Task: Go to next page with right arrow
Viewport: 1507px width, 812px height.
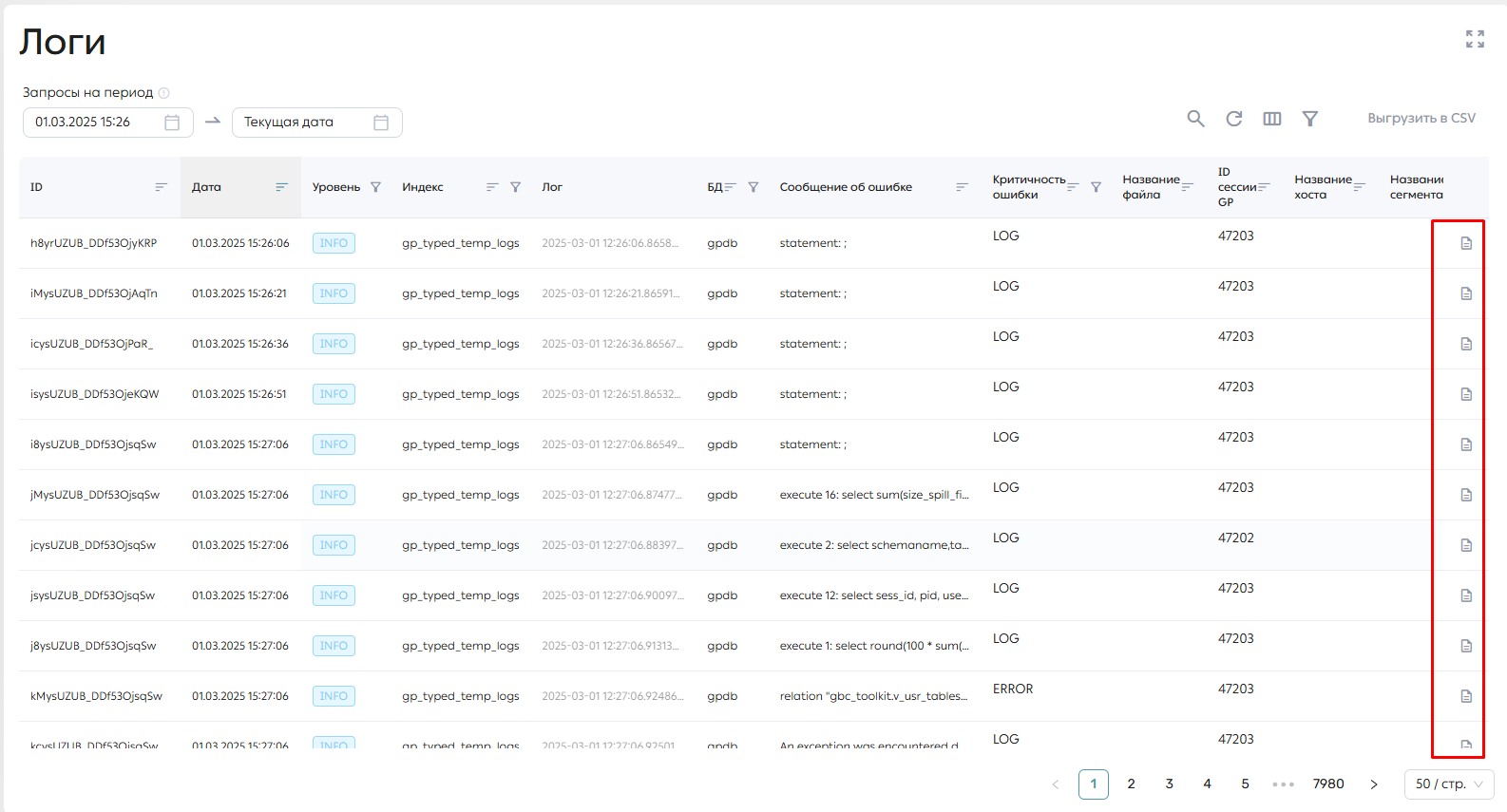Action: (x=1374, y=784)
